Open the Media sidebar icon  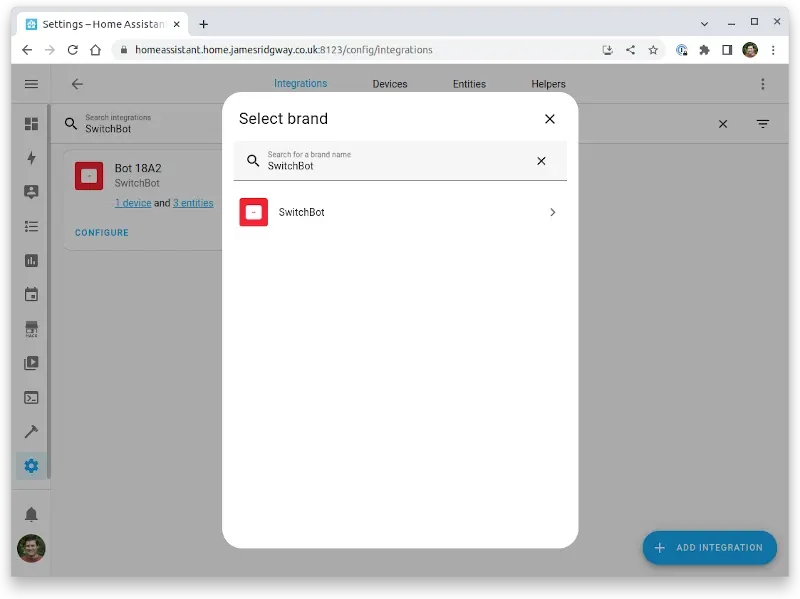tap(31, 363)
